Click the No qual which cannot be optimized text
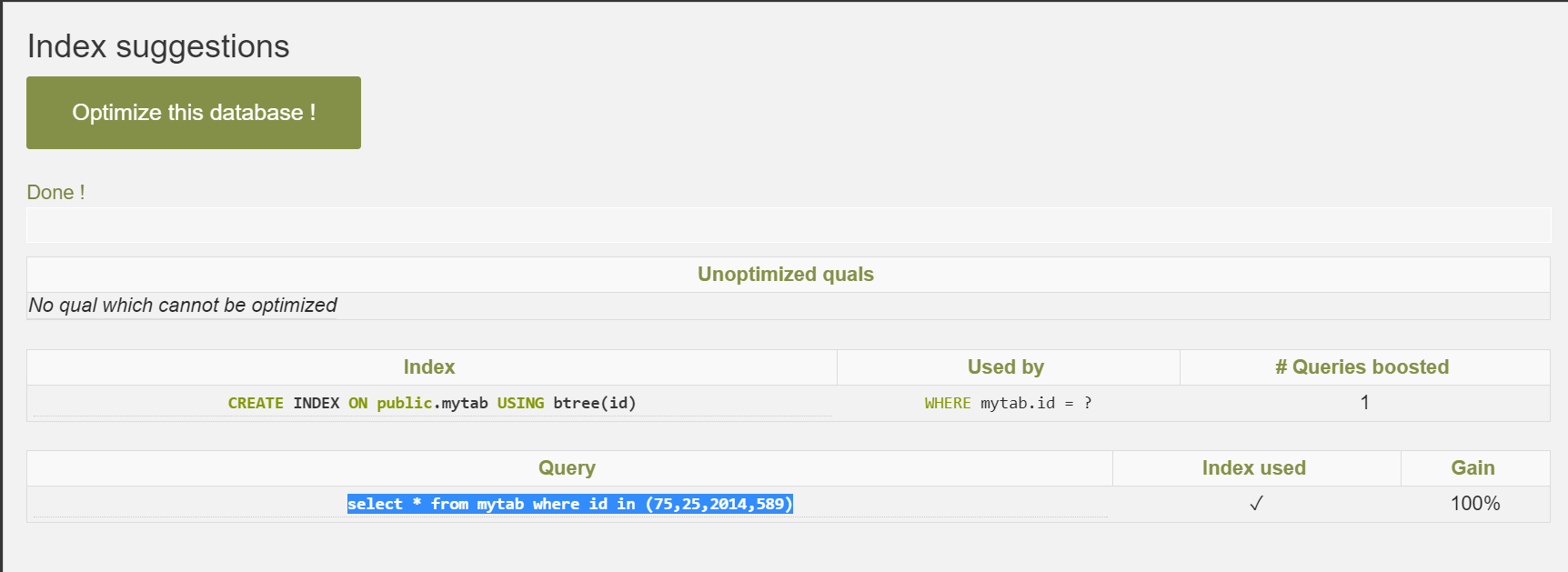Screen dimensions: 1568x572 click(183, 306)
